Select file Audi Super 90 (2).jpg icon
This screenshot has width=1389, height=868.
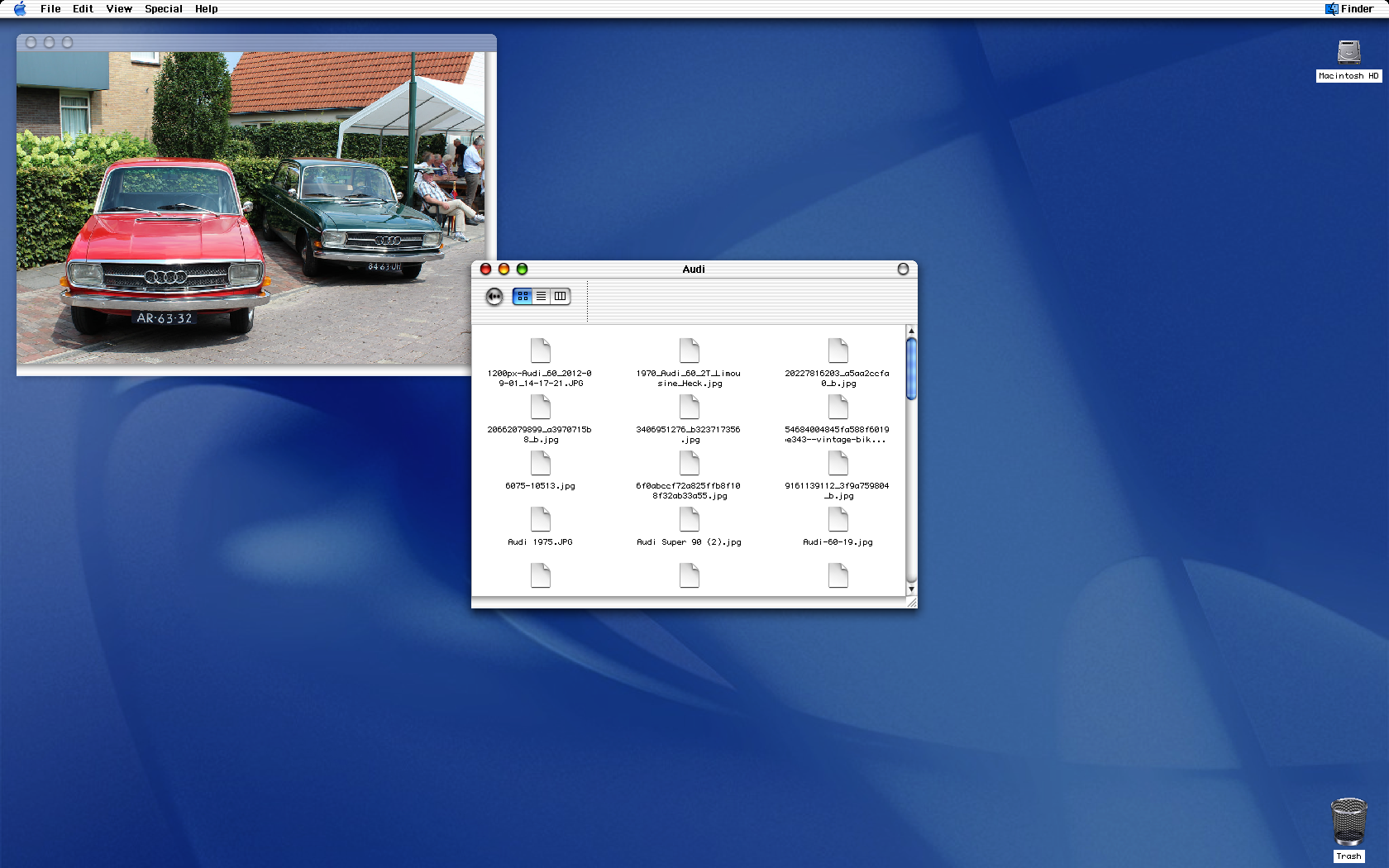690,519
